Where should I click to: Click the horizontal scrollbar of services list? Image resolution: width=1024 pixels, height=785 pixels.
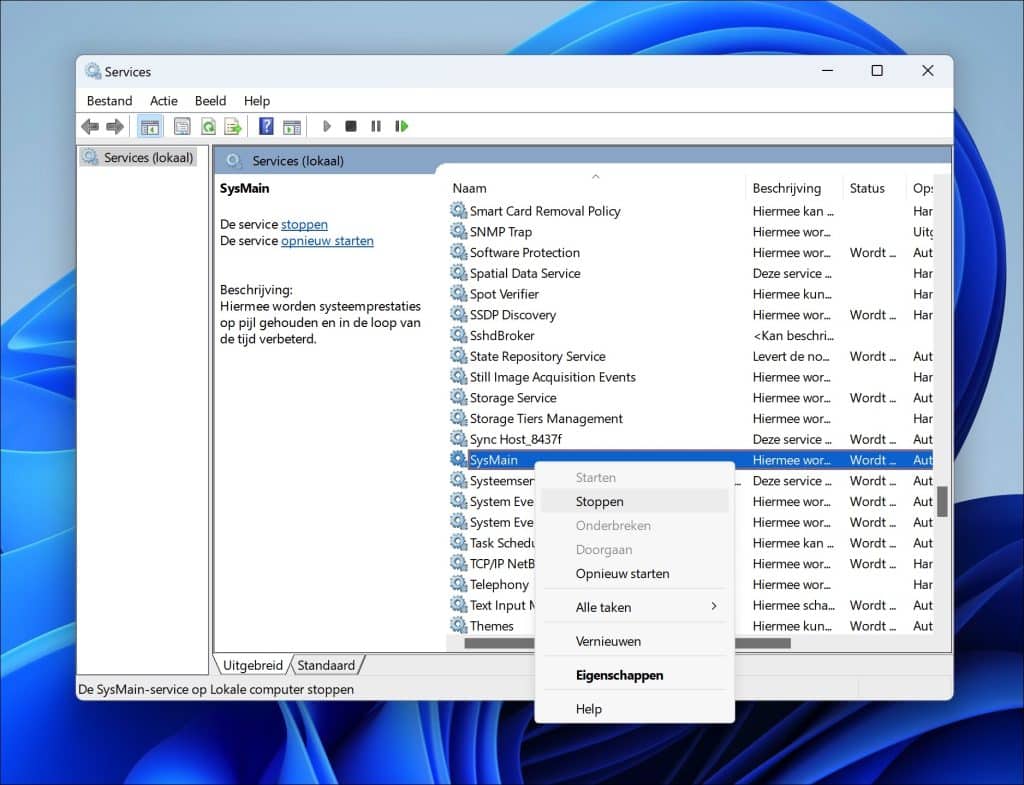[627, 643]
